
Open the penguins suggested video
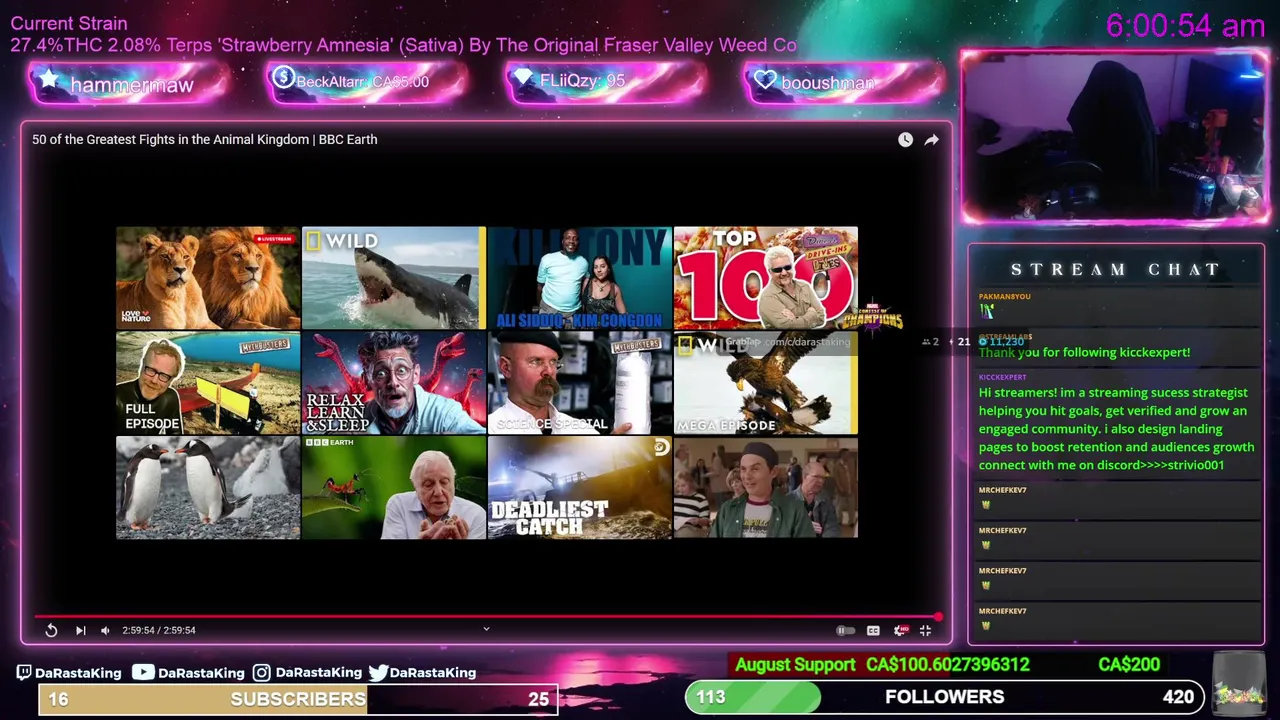208,488
